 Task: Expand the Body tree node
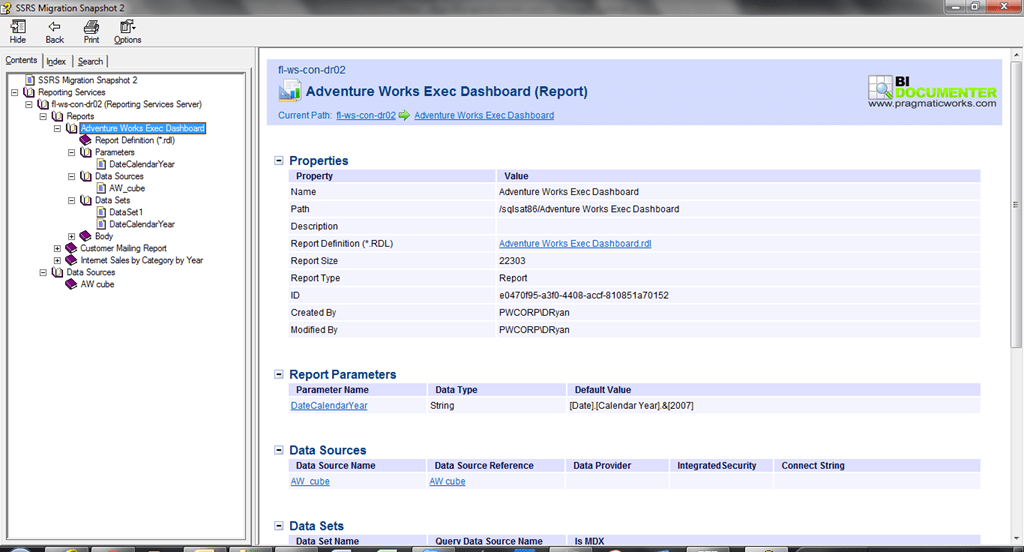pos(72,236)
